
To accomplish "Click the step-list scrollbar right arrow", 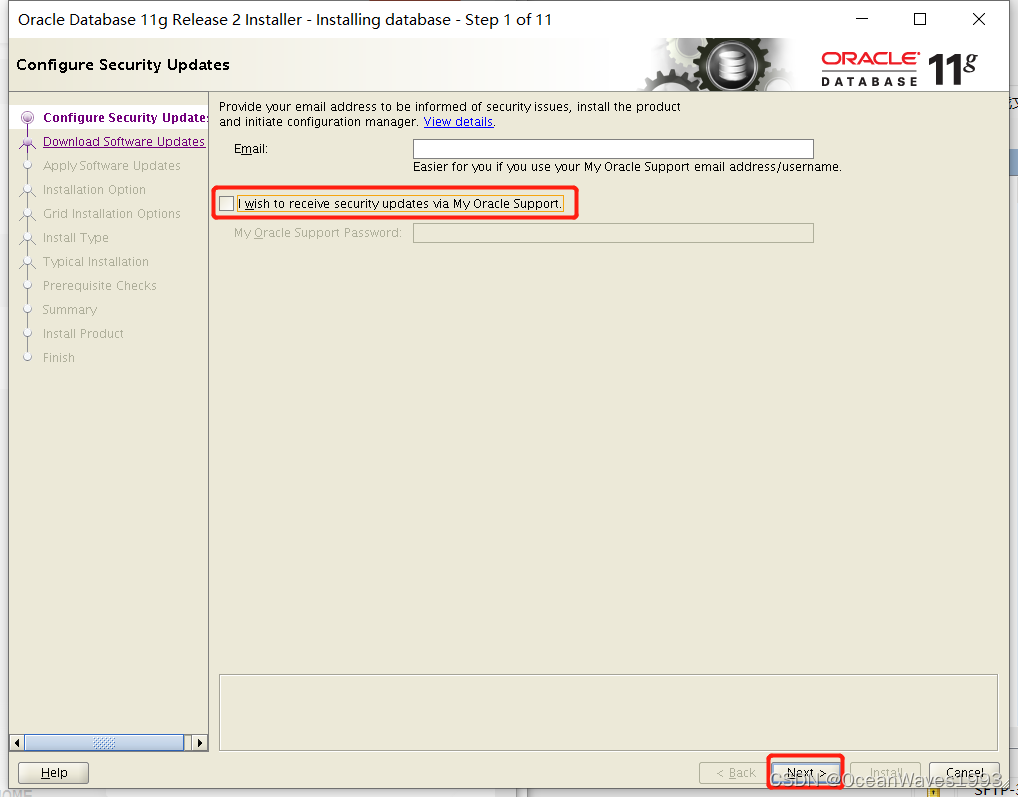I will (200, 742).
